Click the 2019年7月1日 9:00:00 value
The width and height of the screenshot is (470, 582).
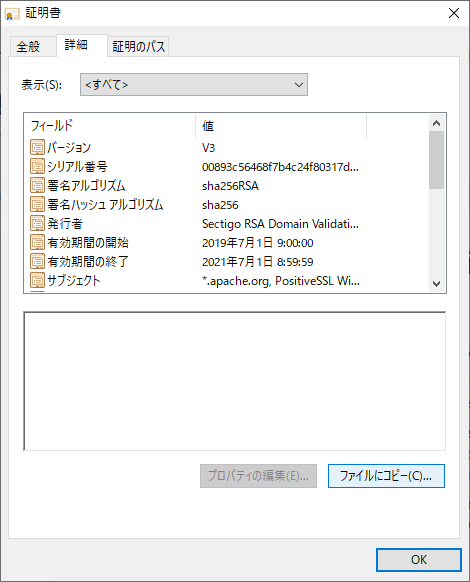(258, 243)
